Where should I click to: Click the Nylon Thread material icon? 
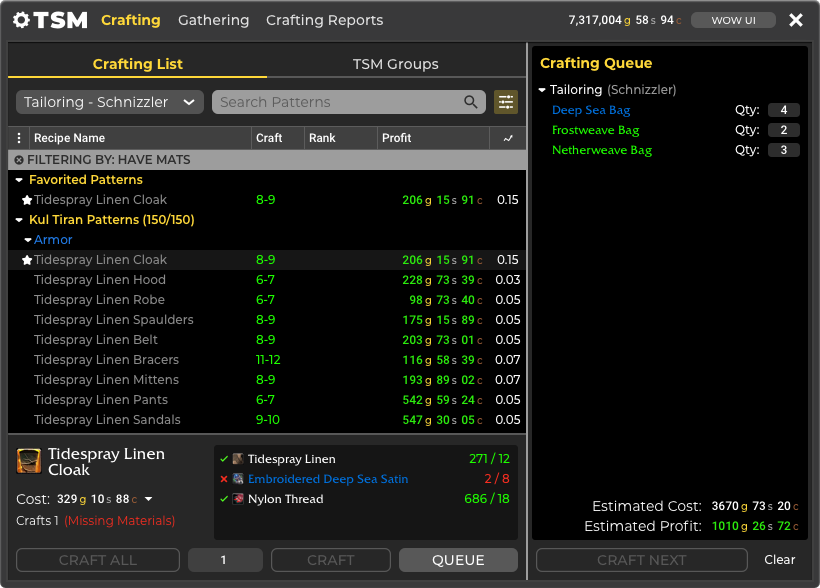tap(238, 499)
